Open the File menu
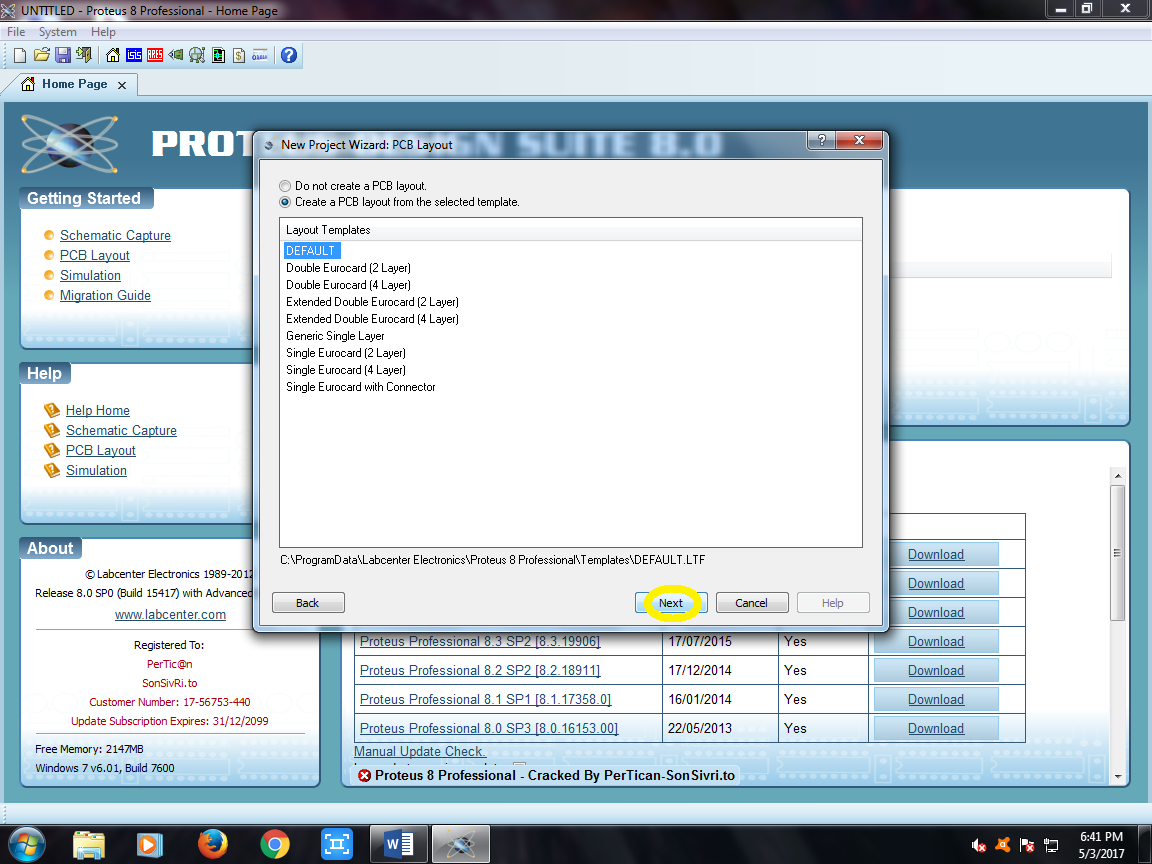1152x864 pixels. (x=15, y=32)
